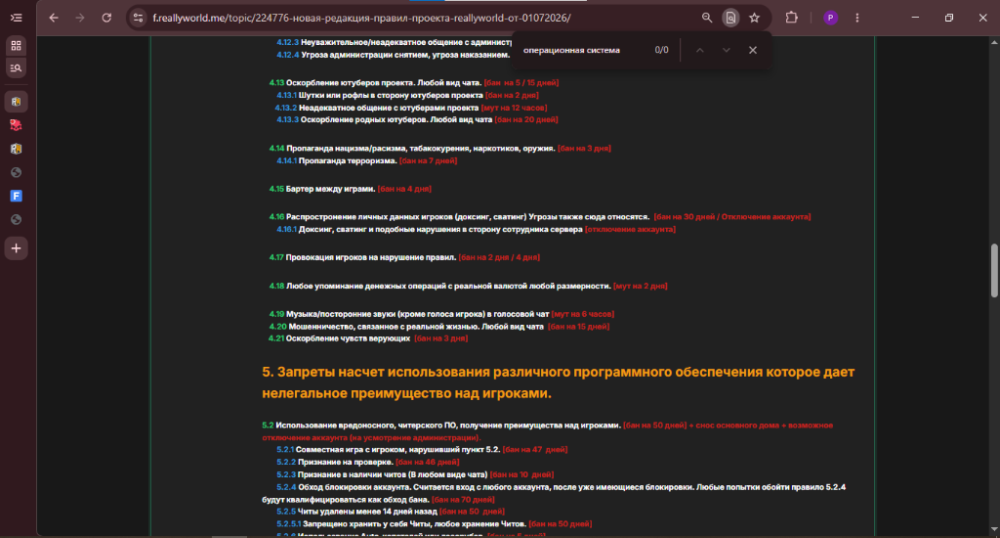1000x538 pixels.
Task: Click the scrollbar down arrow
Action: pos(994,529)
